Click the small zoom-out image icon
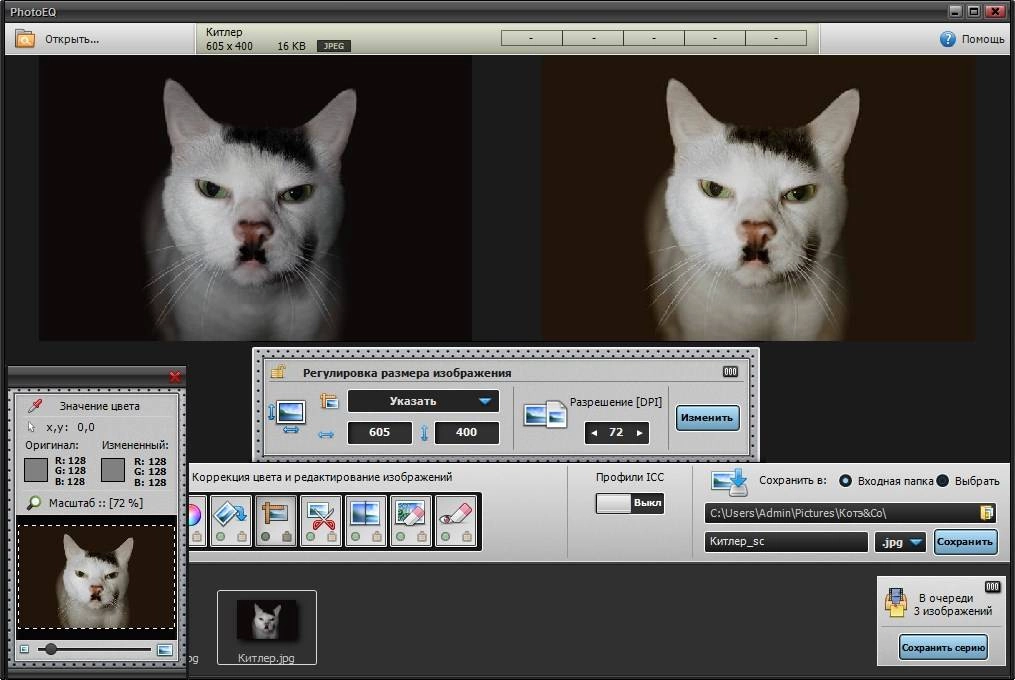This screenshot has width=1015, height=680. coord(25,648)
